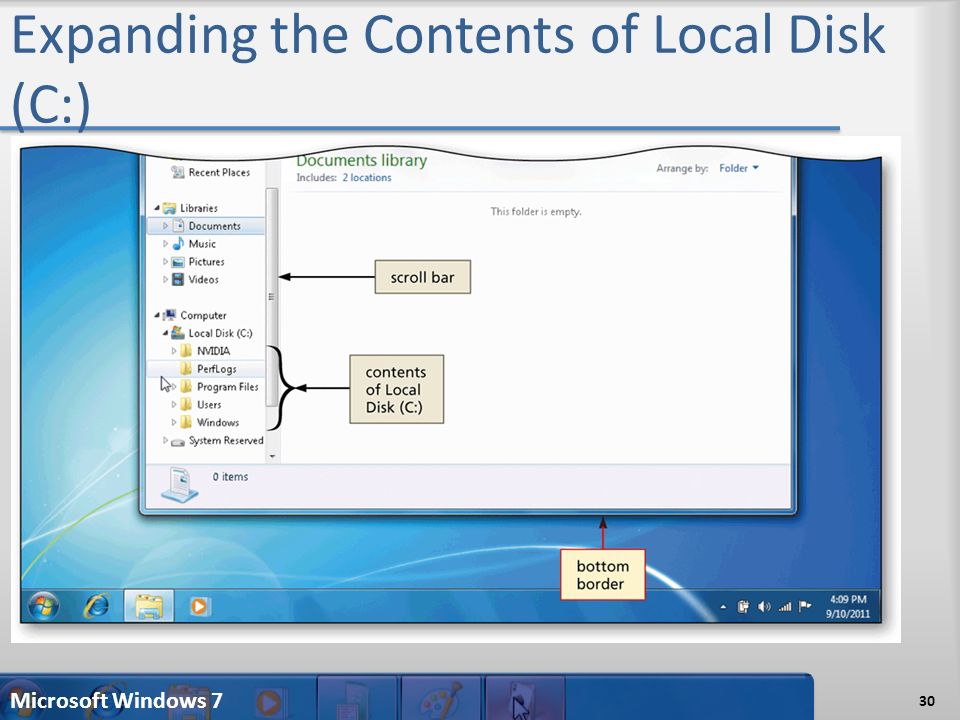Click the Libraries folder icon
Screen dimensions: 960x720
169,208
